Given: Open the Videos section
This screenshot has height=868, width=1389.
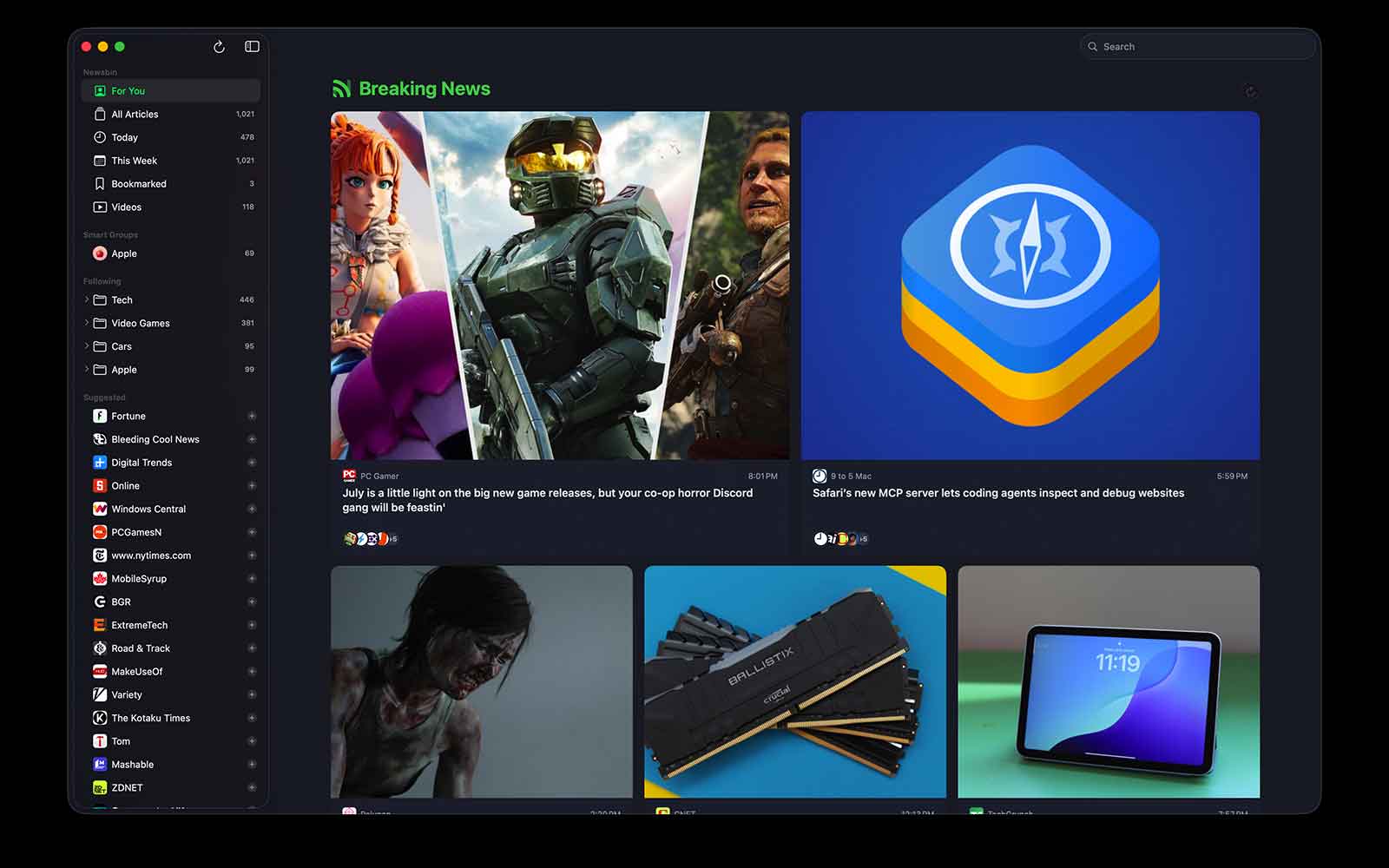Looking at the screenshot, I should pyautogui.click(x=171, y=207).
